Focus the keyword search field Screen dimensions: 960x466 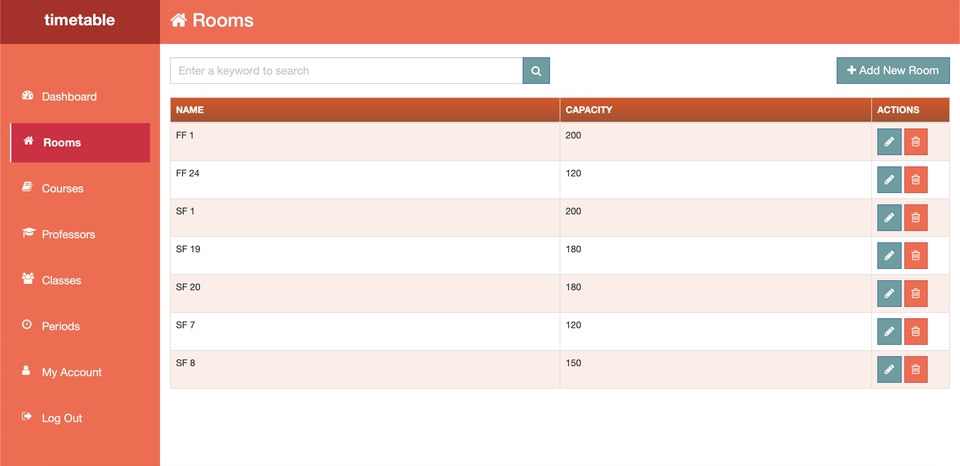coord(347,70)
